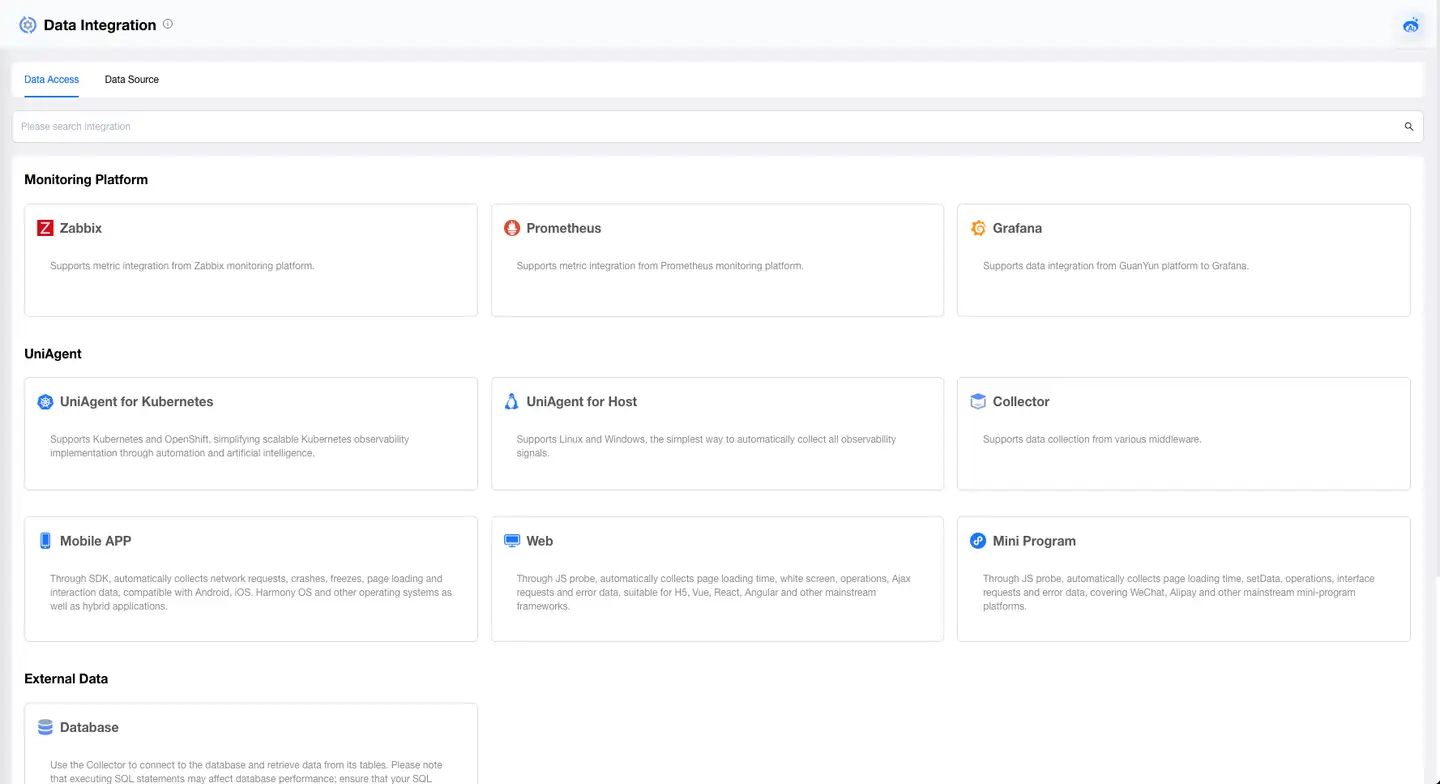Click the Web monitor icon

point(512,541)
